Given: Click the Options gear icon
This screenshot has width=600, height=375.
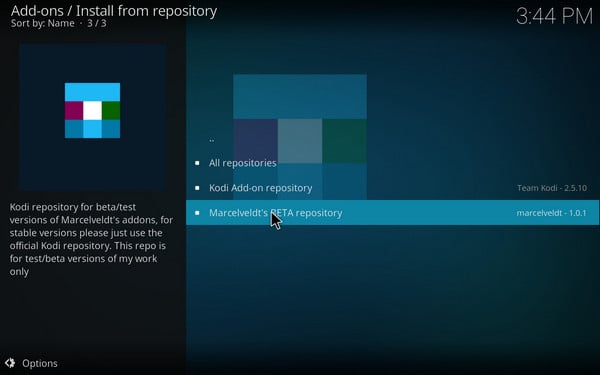Looking at the screenshot, I should pyautogui.click(x=10, y=363).
